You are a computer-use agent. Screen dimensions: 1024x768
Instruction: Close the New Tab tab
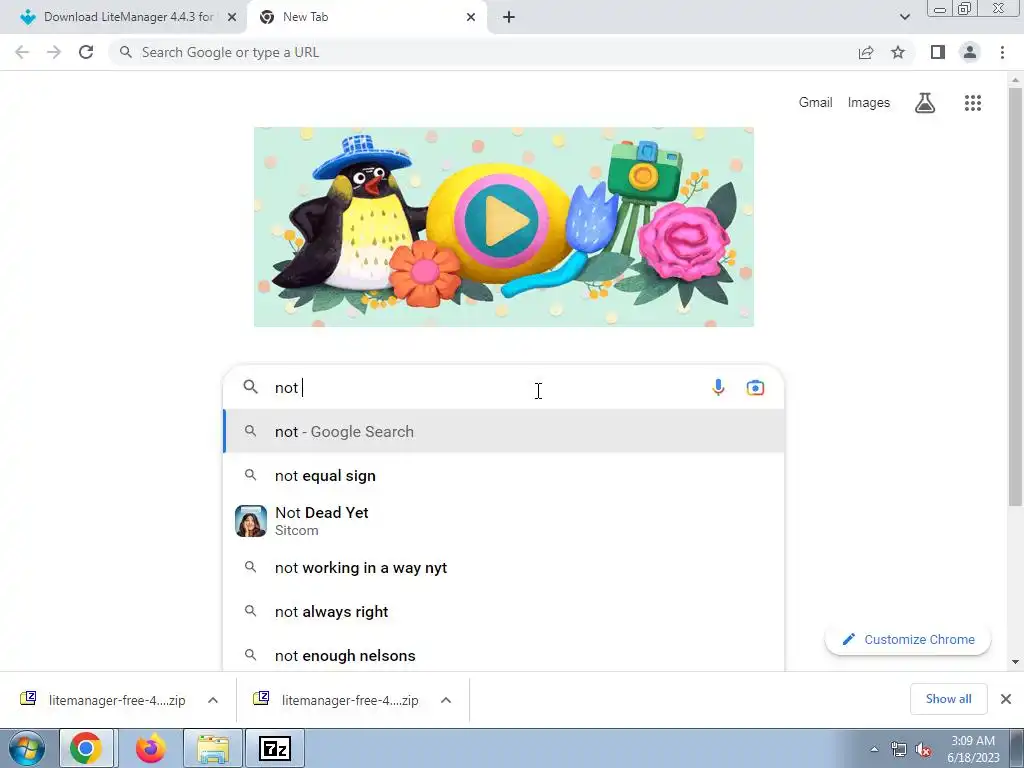(x=471, y=17)
